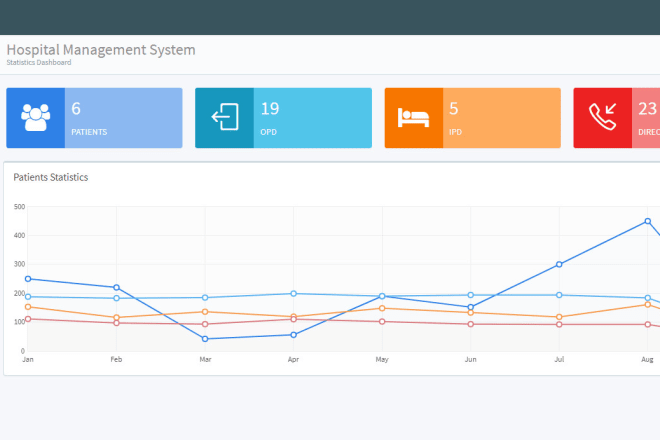
Task: Click the 200 y-axis value
Action: click(x=19, y=293)
